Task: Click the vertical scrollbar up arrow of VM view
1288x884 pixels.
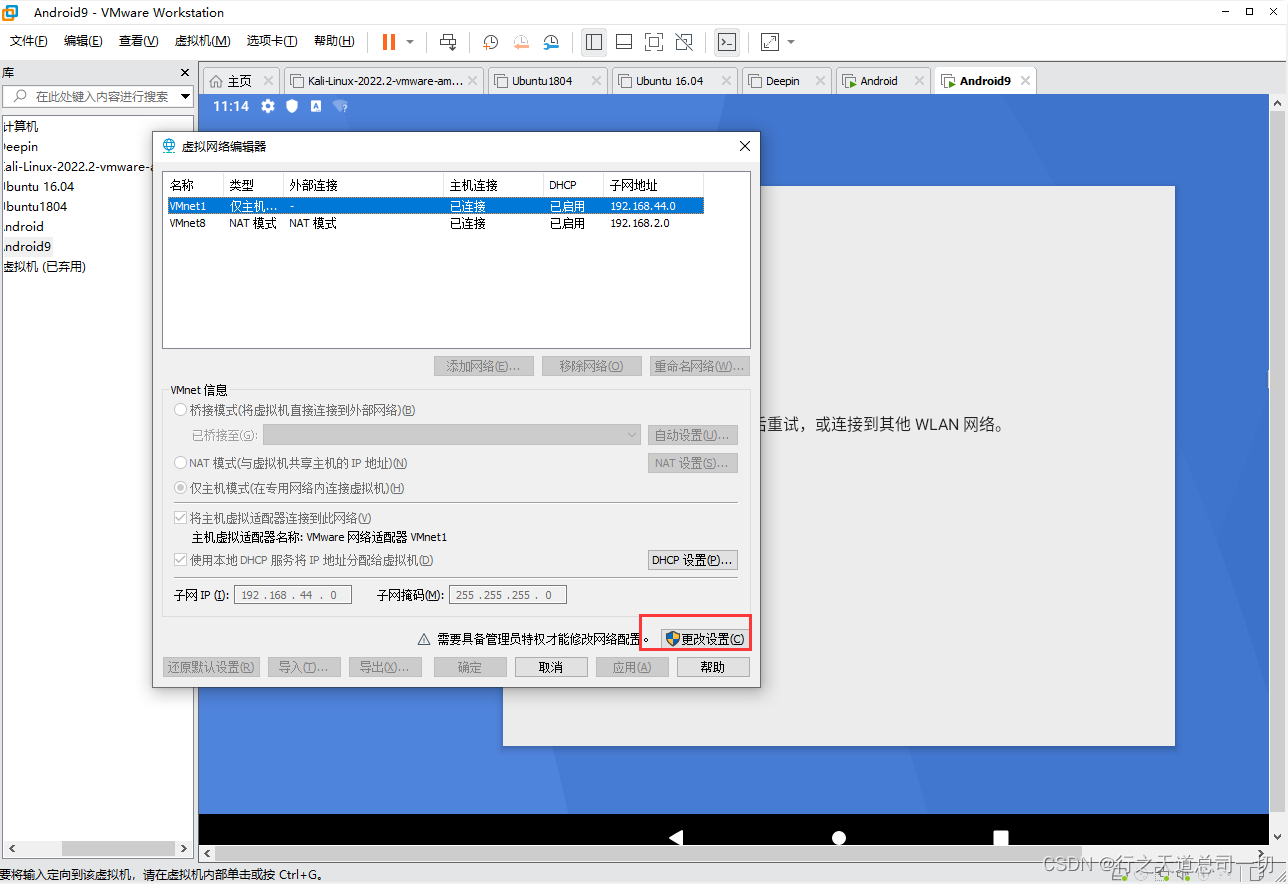Action: pos(1277,103)
